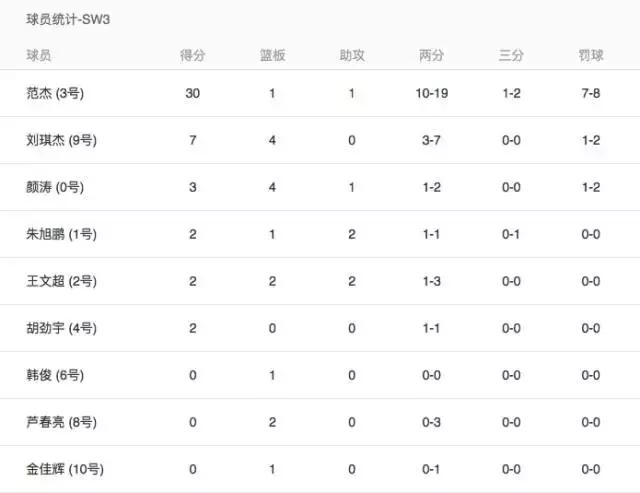640x493 pixels.
Task: Select the 助攻 column header
Action: [x=352, y=56]
